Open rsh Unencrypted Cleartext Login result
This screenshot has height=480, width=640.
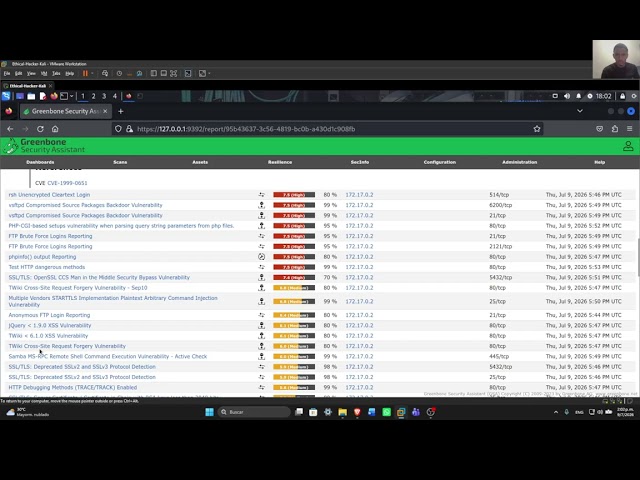(49, 195)
